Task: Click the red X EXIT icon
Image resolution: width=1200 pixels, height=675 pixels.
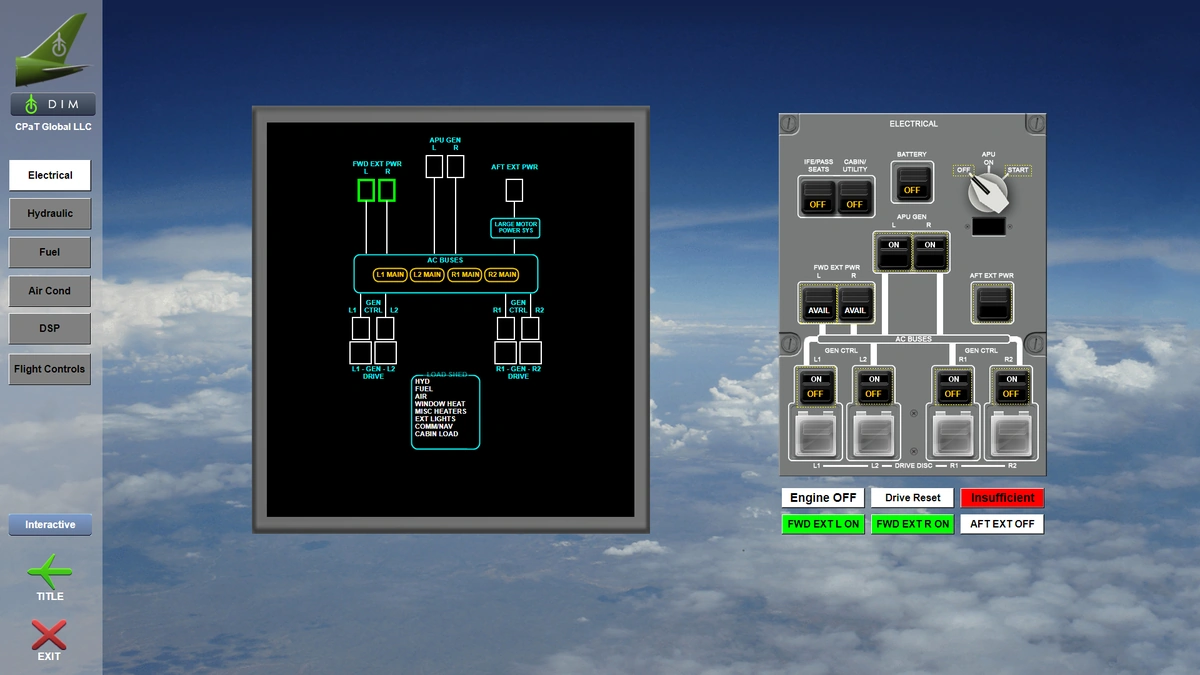Action: (49, 635)
